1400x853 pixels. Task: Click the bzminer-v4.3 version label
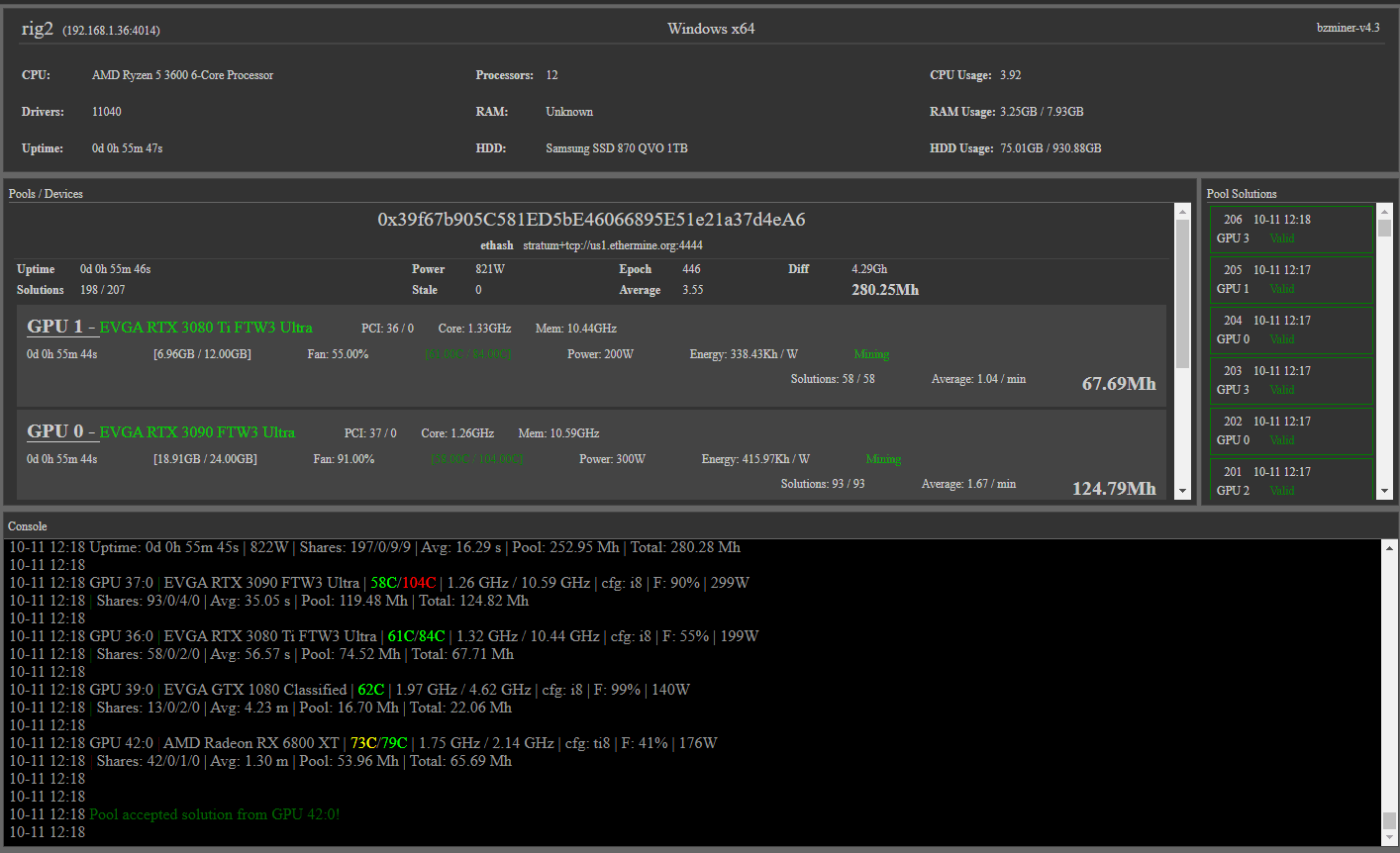pos(1348,28)
